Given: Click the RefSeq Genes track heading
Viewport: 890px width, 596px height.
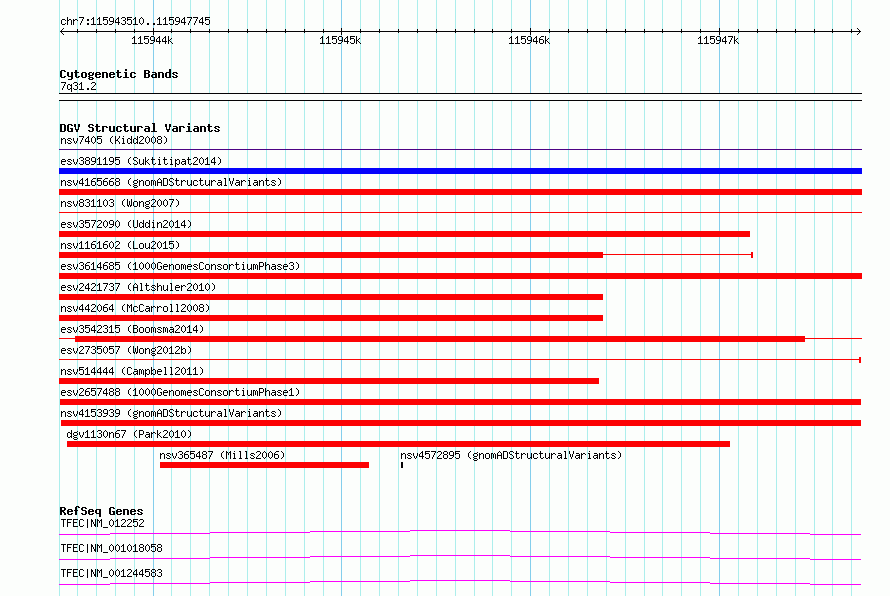Looking at the screenshot, I should [x=101, y=511].
